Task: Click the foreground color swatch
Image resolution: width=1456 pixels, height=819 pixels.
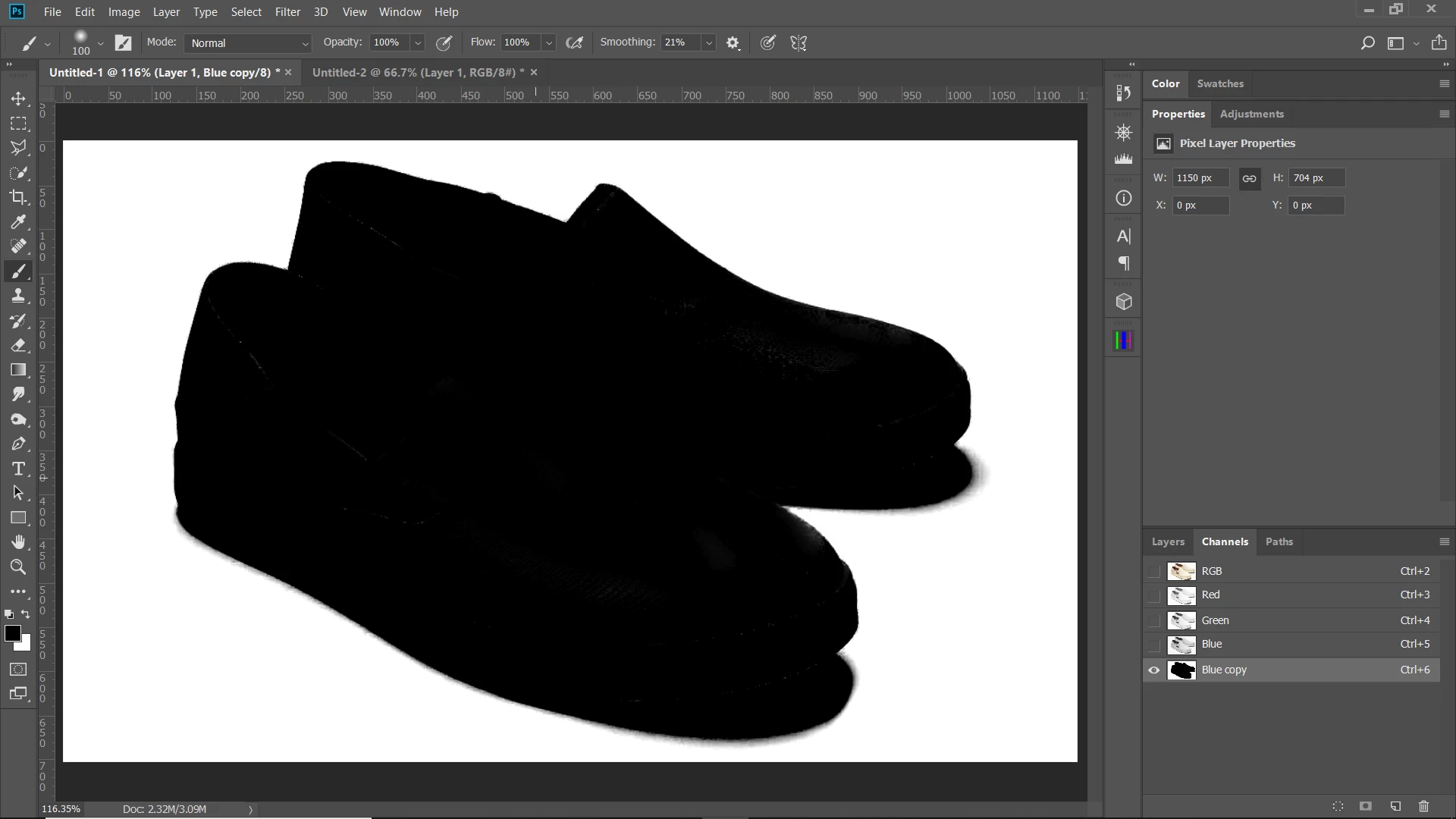Action: coord(12,634)
